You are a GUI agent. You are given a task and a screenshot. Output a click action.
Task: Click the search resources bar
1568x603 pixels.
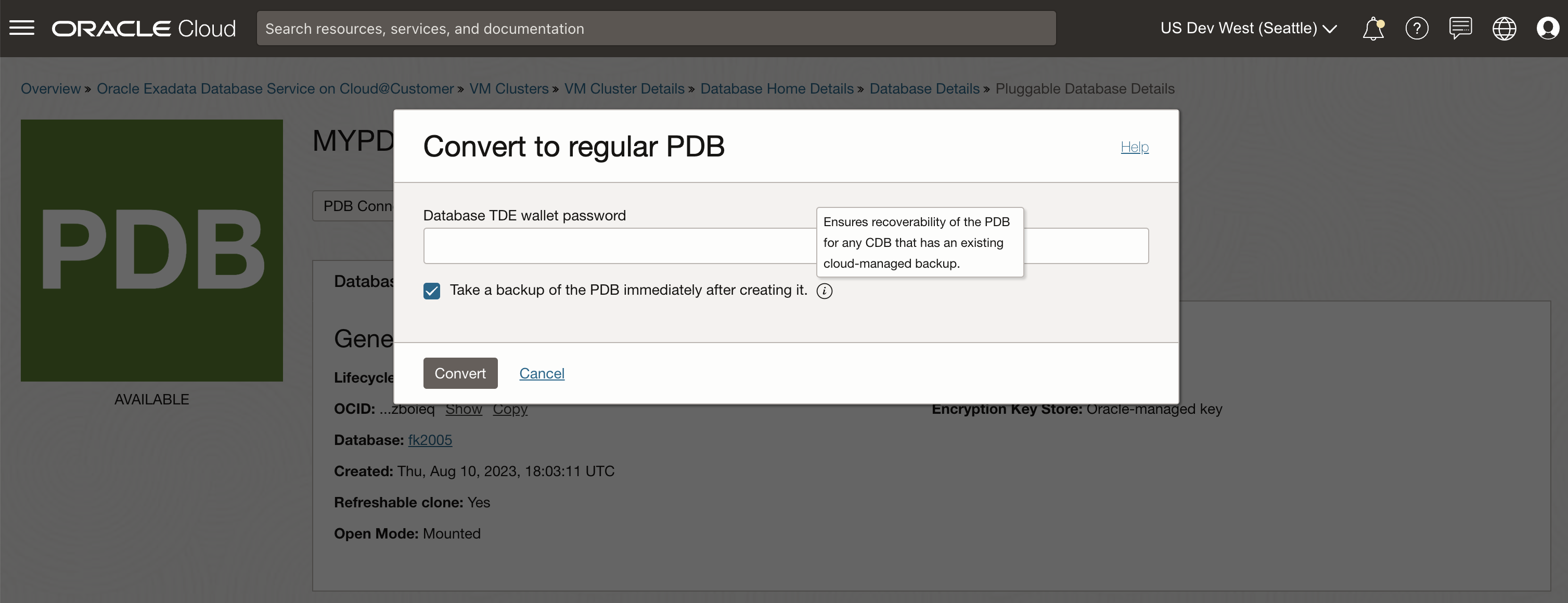pos(656,29)
